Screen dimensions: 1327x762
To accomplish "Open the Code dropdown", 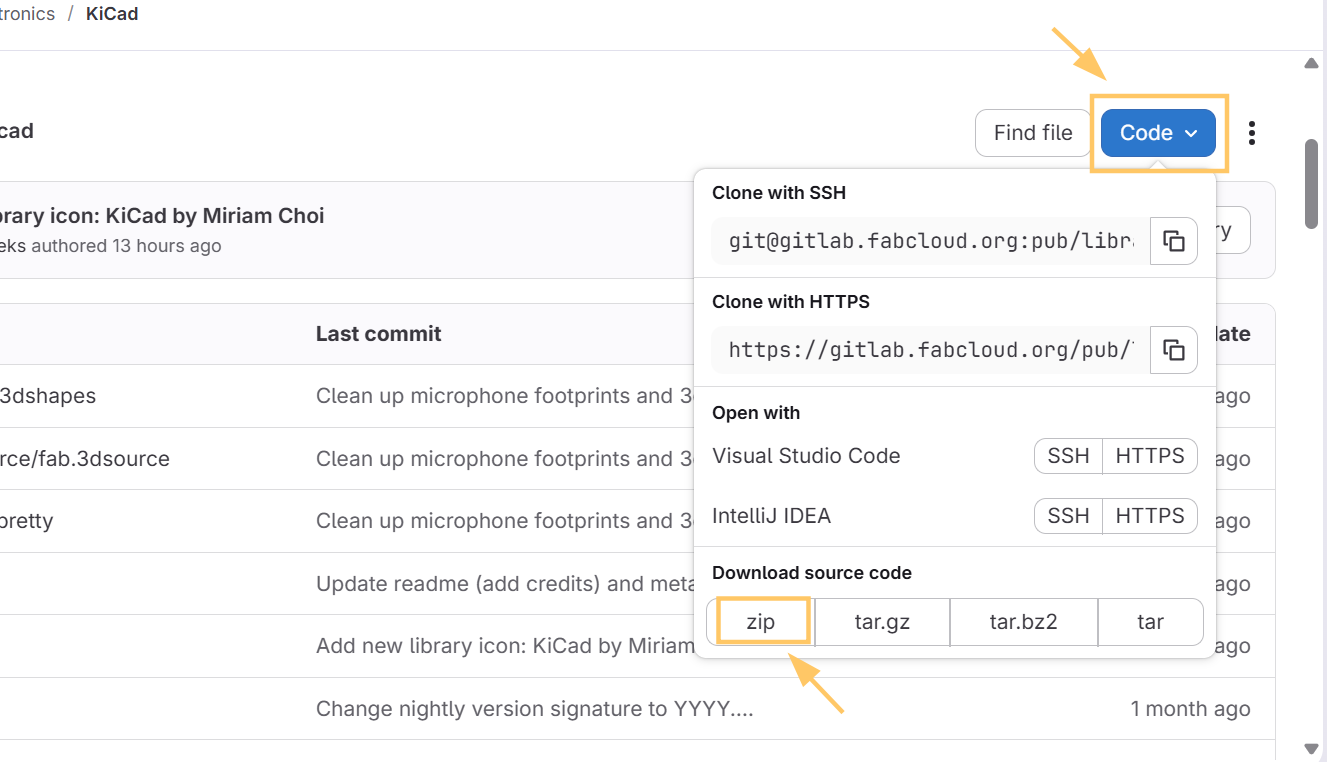I will [1157, 132].
